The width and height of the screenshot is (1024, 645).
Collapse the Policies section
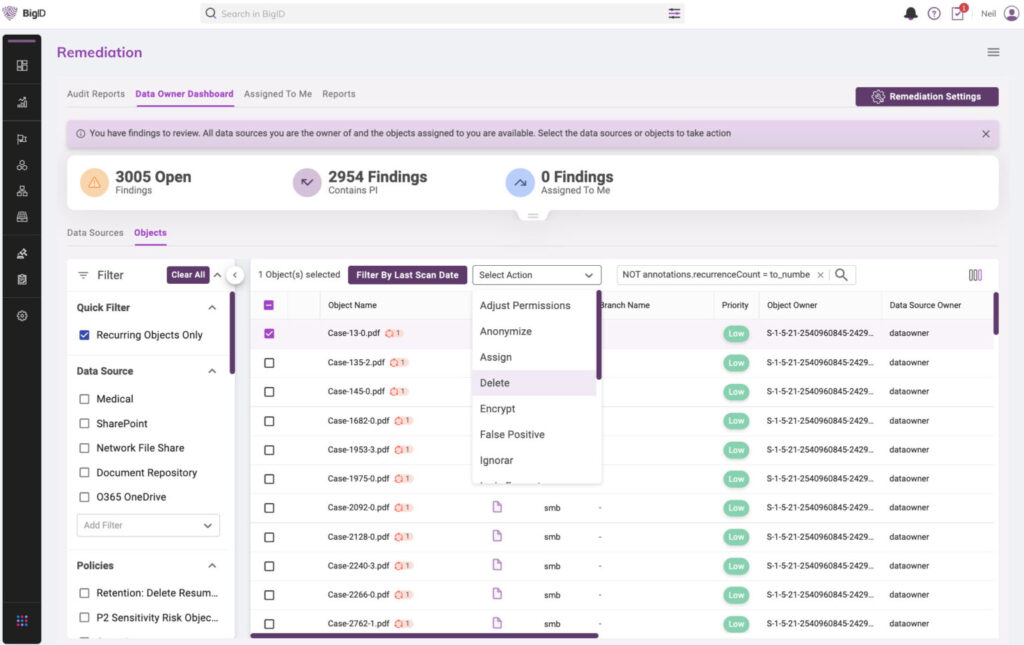coord(212,565)
